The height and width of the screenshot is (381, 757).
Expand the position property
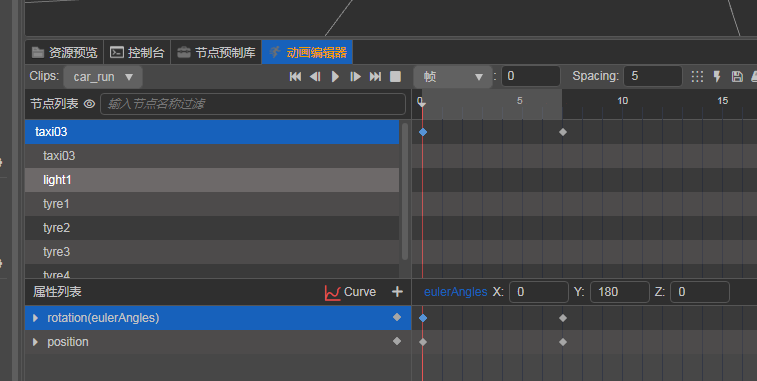[x=35, y=342]
